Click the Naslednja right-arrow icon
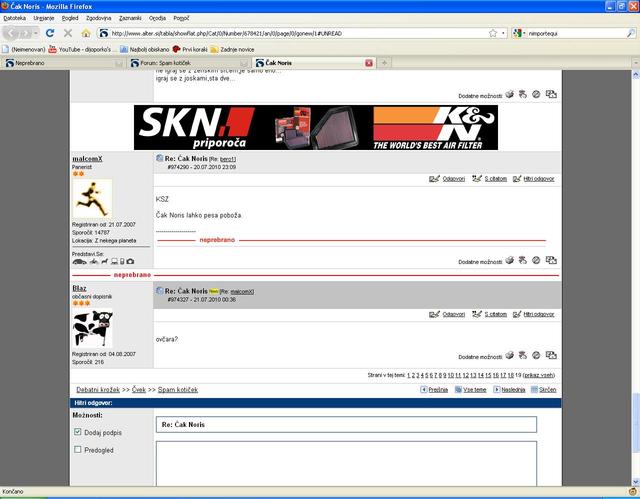Viewport: 640px width, 499px height. (x=497, y=389)
